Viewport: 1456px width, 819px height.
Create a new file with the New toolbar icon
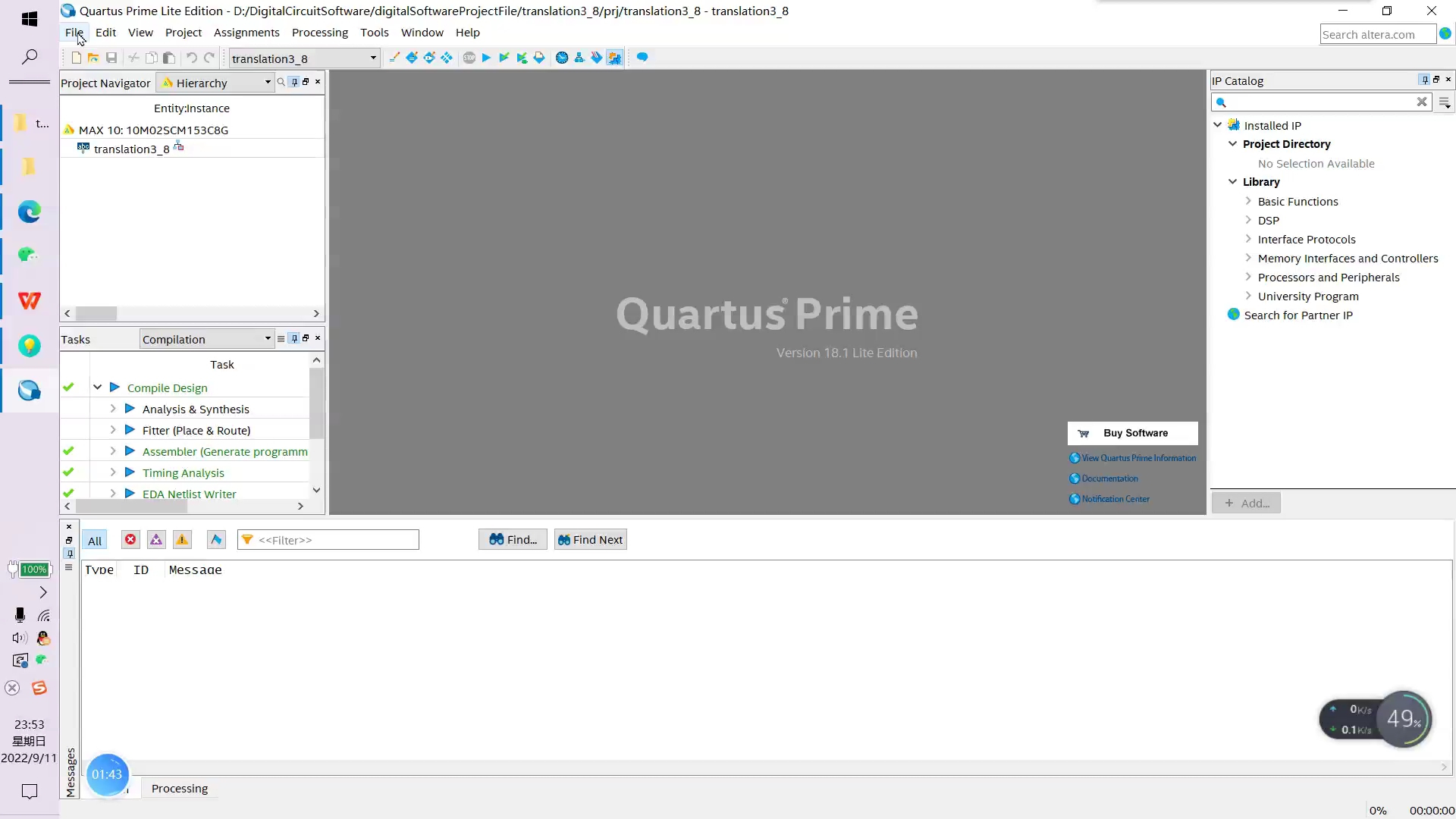[76, 58]
